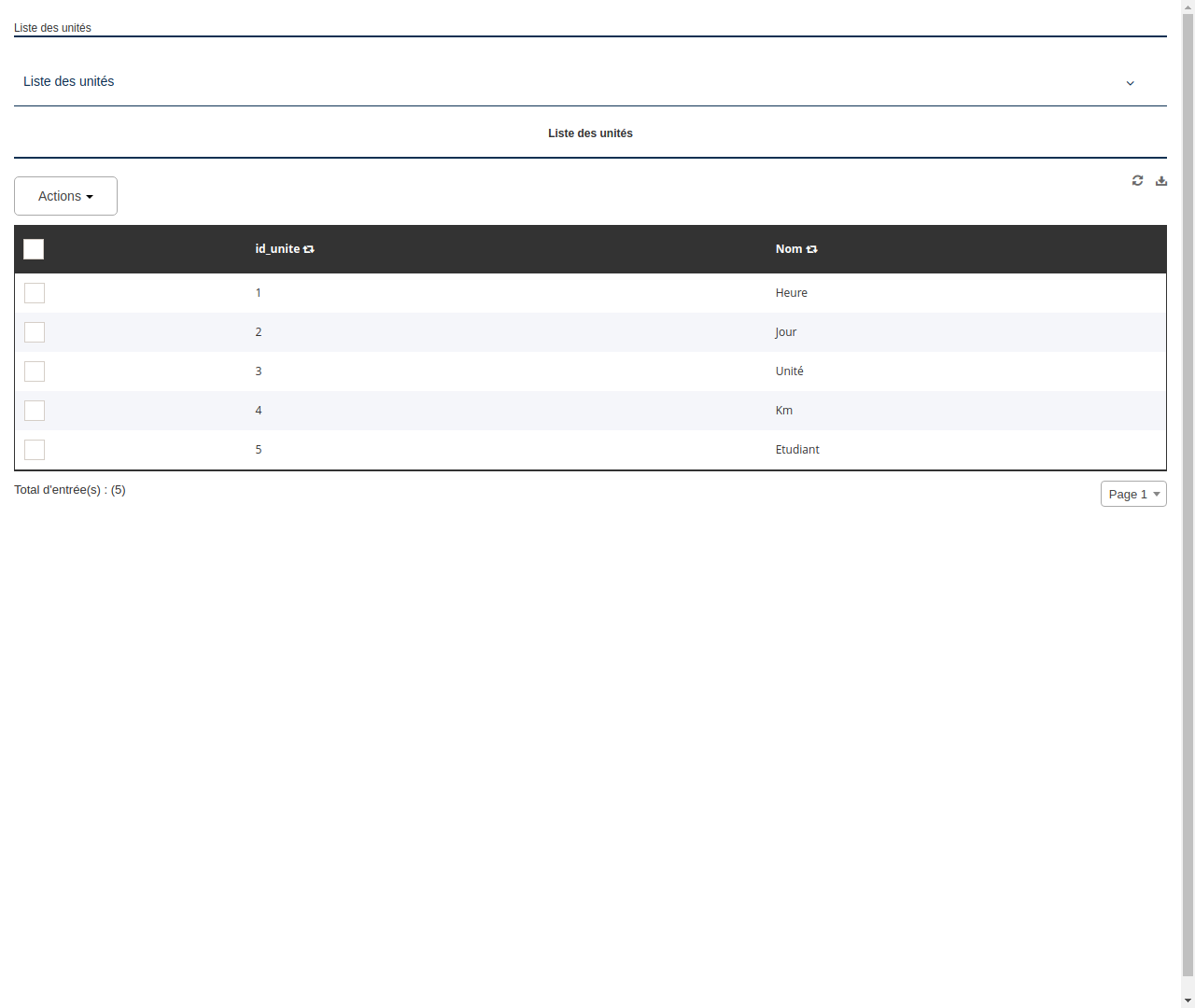Check the checkbox for row Heure
The height and width of the screenshot is (1008, 1195).
35,293
